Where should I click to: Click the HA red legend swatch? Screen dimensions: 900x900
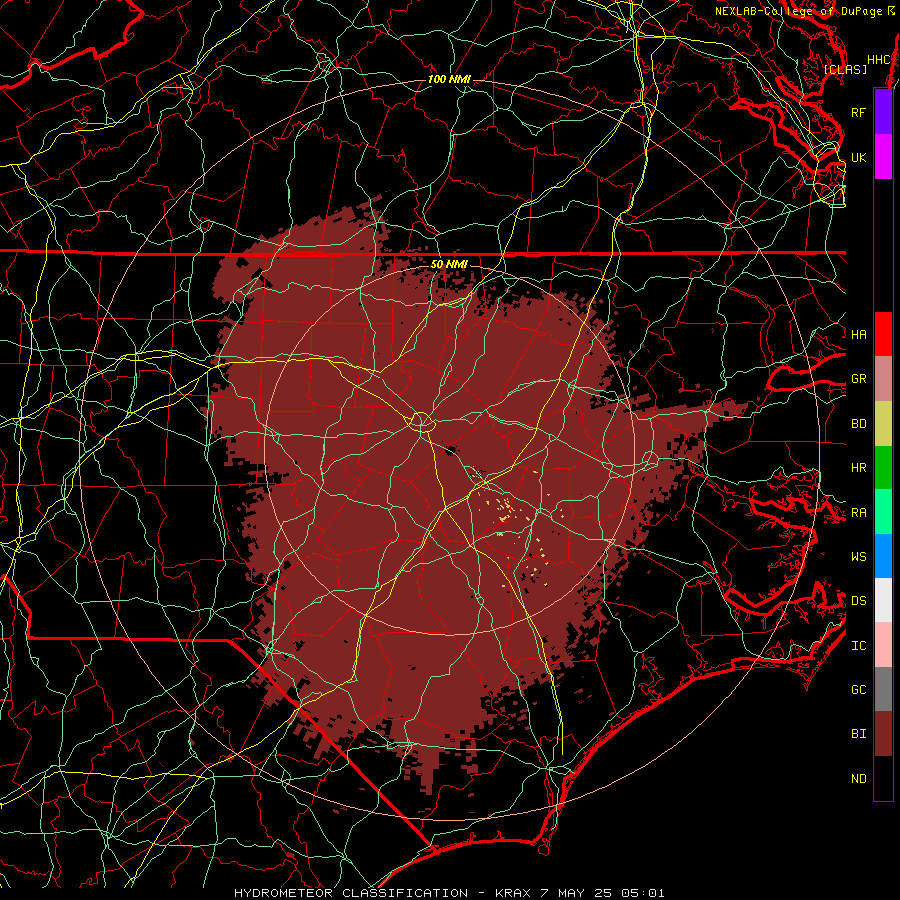(883, 334)
